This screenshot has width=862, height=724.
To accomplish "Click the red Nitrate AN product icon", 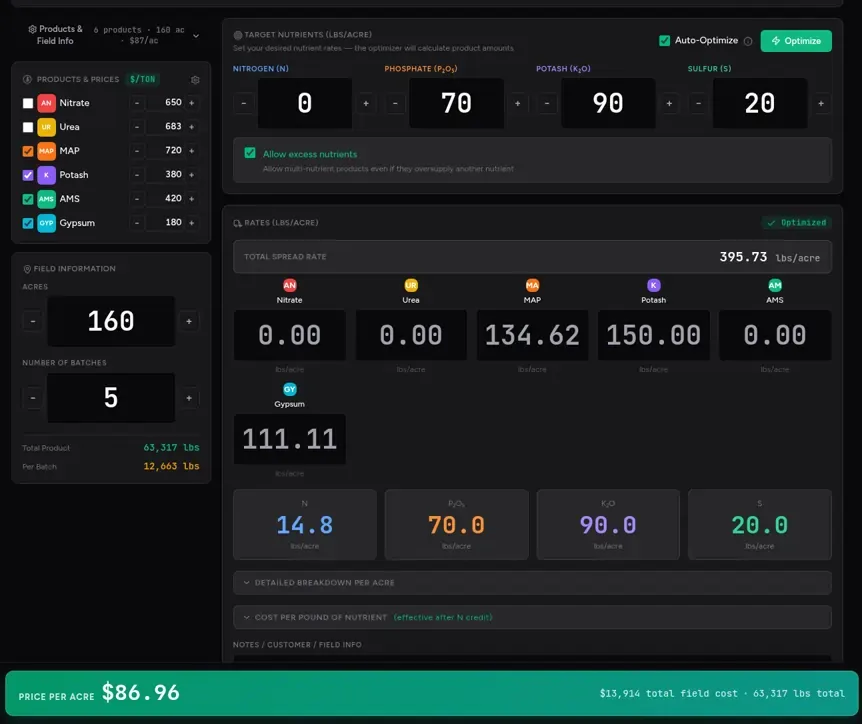I will click(46, 103).
